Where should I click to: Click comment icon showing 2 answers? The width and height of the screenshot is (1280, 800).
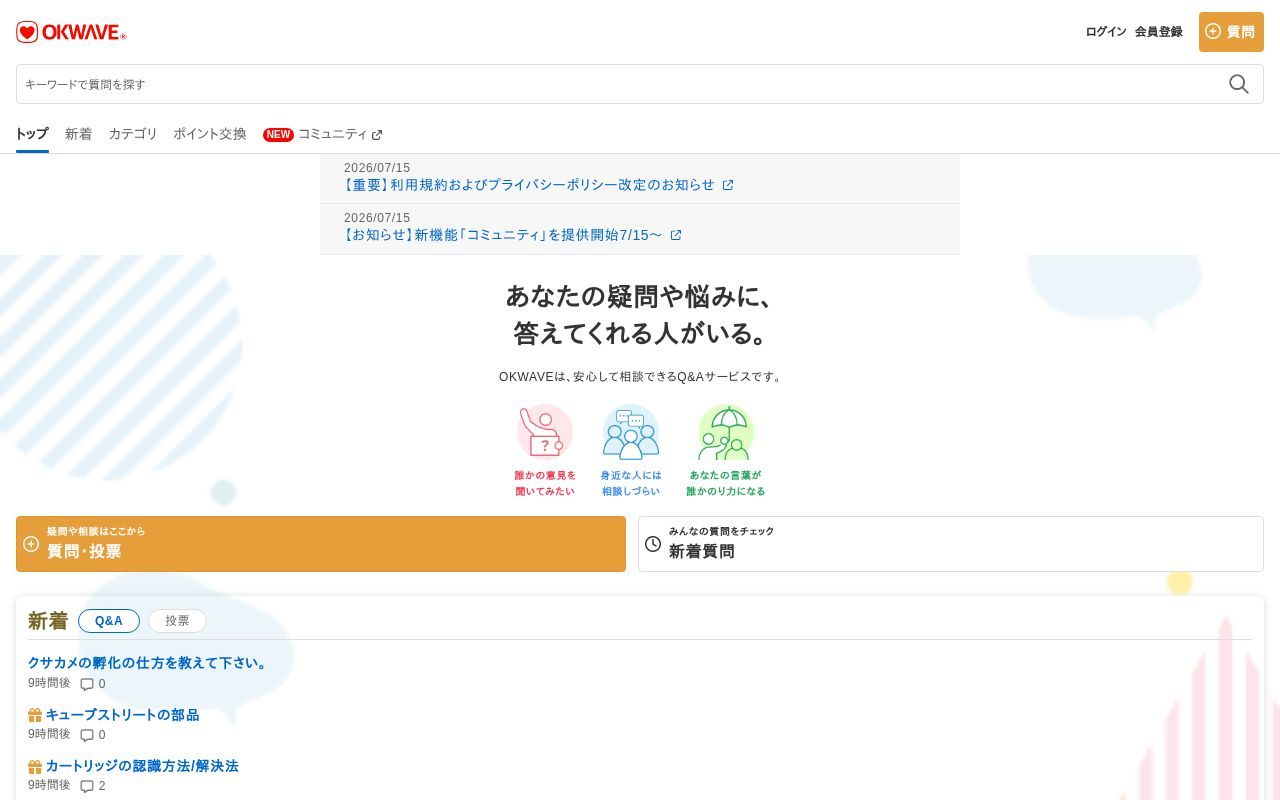pyautogui.click(x=87, y=787)
